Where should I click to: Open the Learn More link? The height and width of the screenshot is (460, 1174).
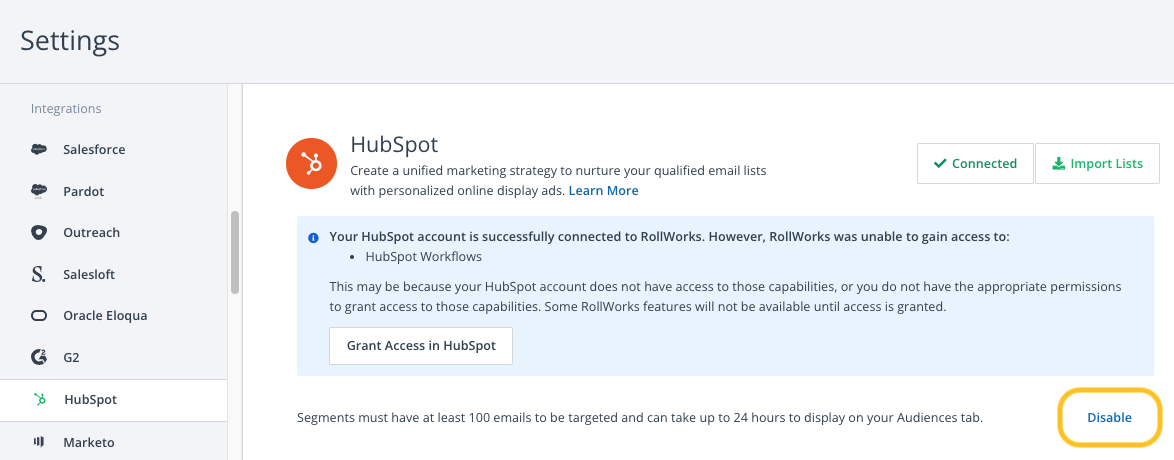(603, 190)
